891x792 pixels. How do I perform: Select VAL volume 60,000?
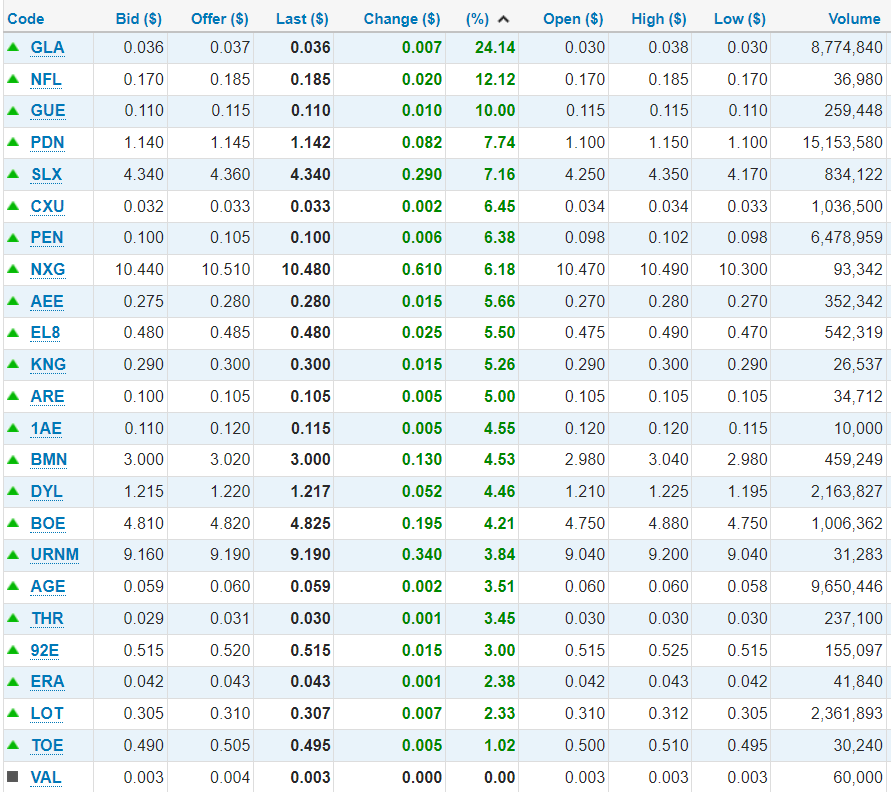point(858,777)
